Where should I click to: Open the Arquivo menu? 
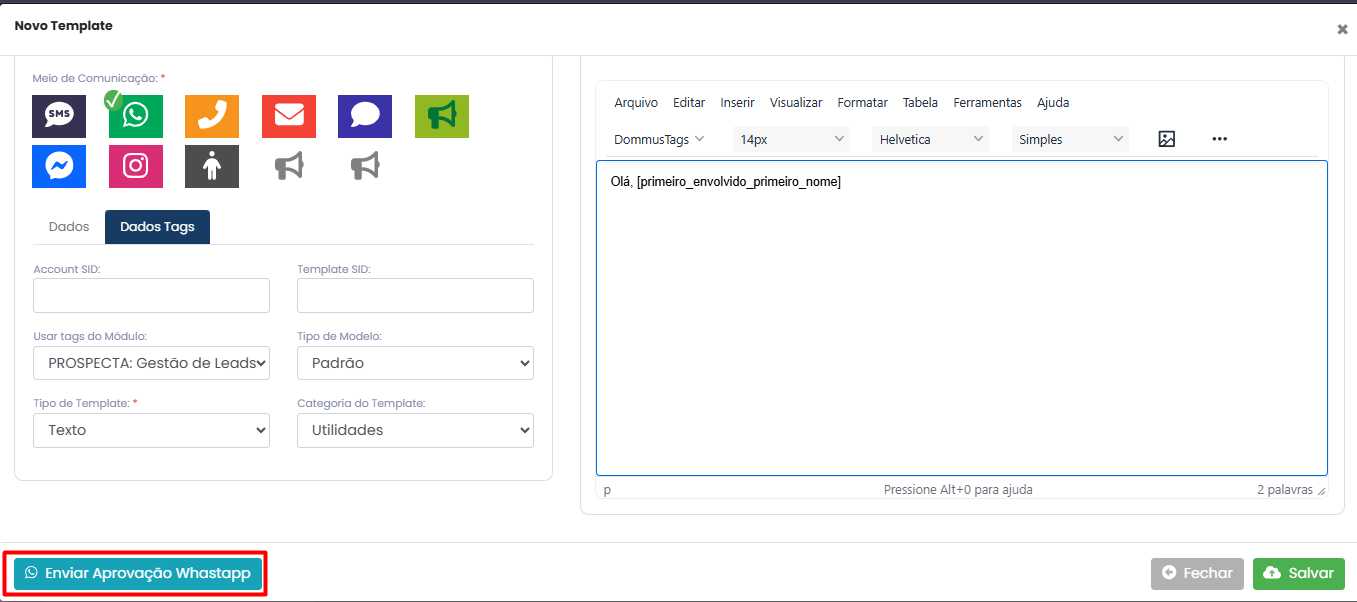click(x=636, y=102)
